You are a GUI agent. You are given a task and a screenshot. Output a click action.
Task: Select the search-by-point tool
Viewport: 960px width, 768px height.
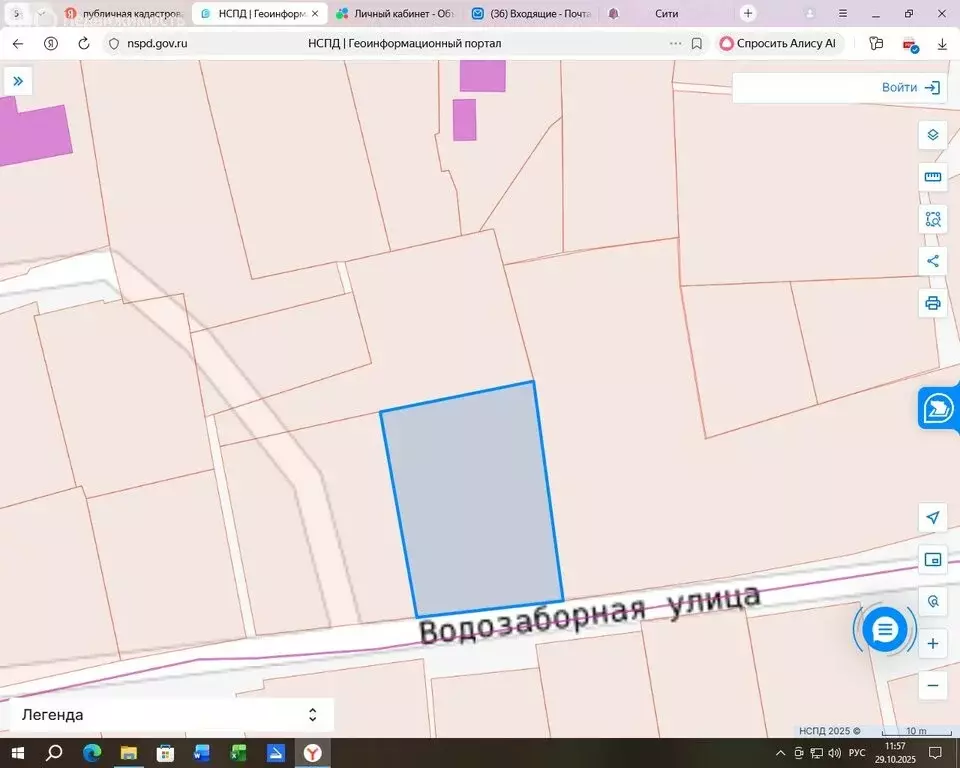point(932,601)
